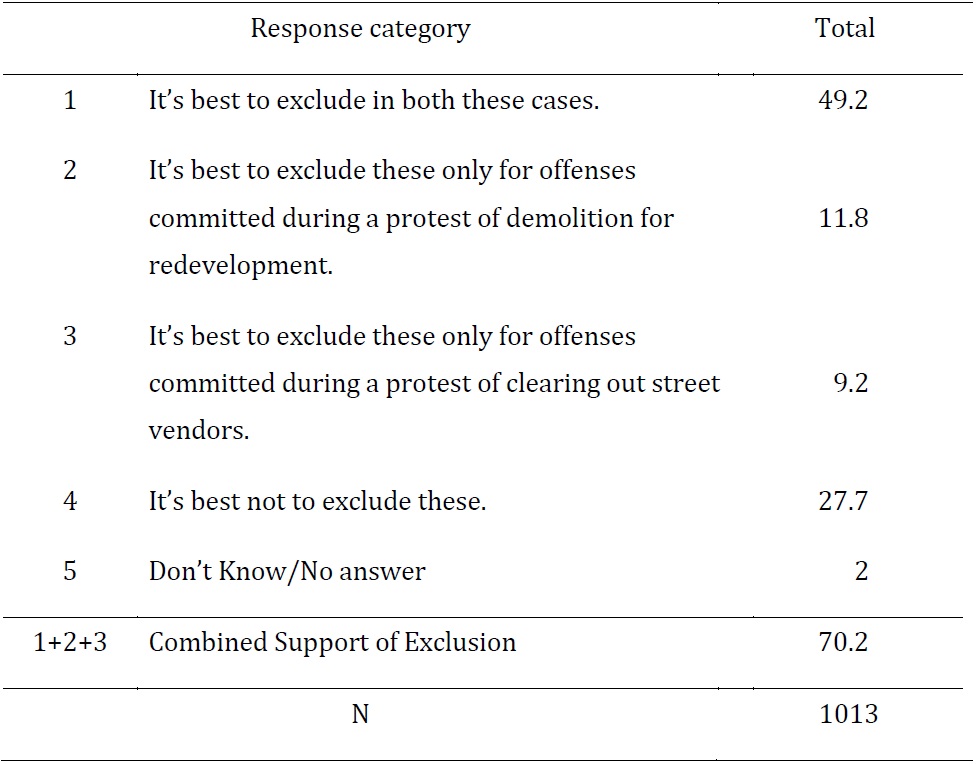The image size is (977, 764).
Task: Select the value 49.2
Action: click(843, 100)
